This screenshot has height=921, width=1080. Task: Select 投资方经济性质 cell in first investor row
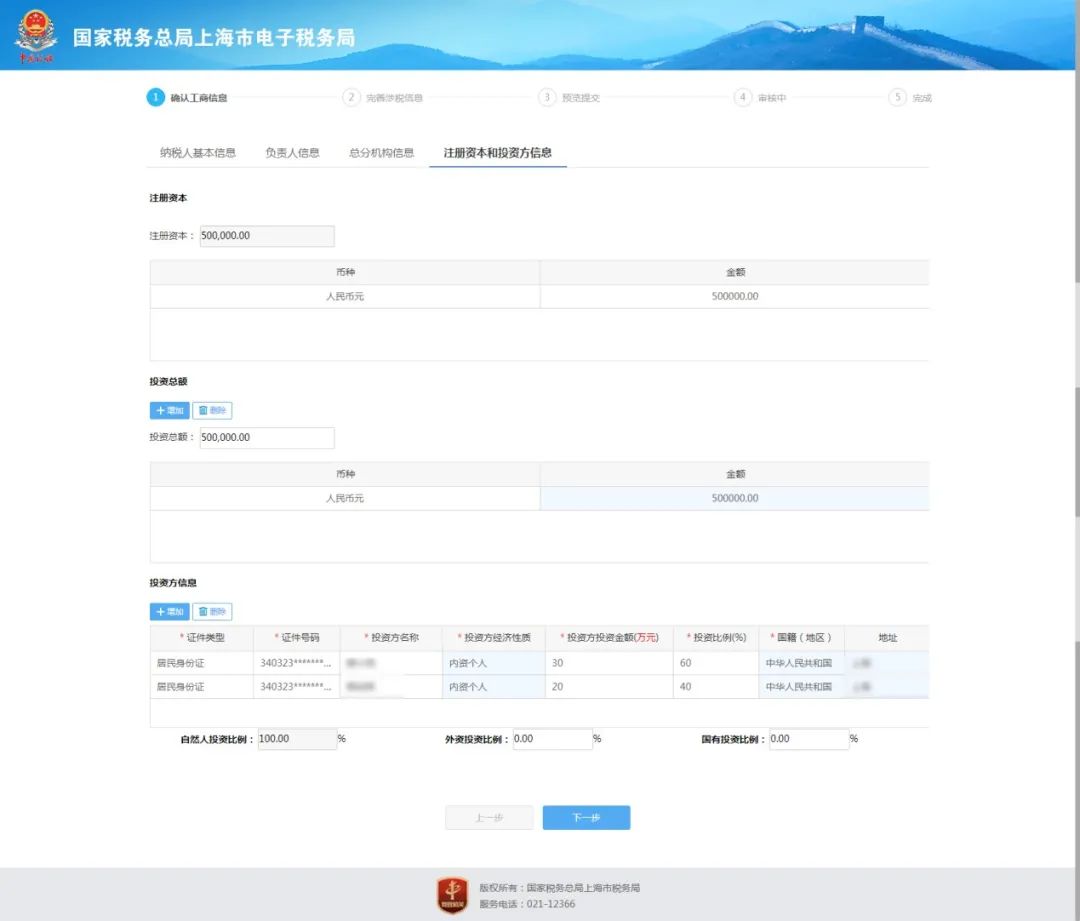coord(493,663)
